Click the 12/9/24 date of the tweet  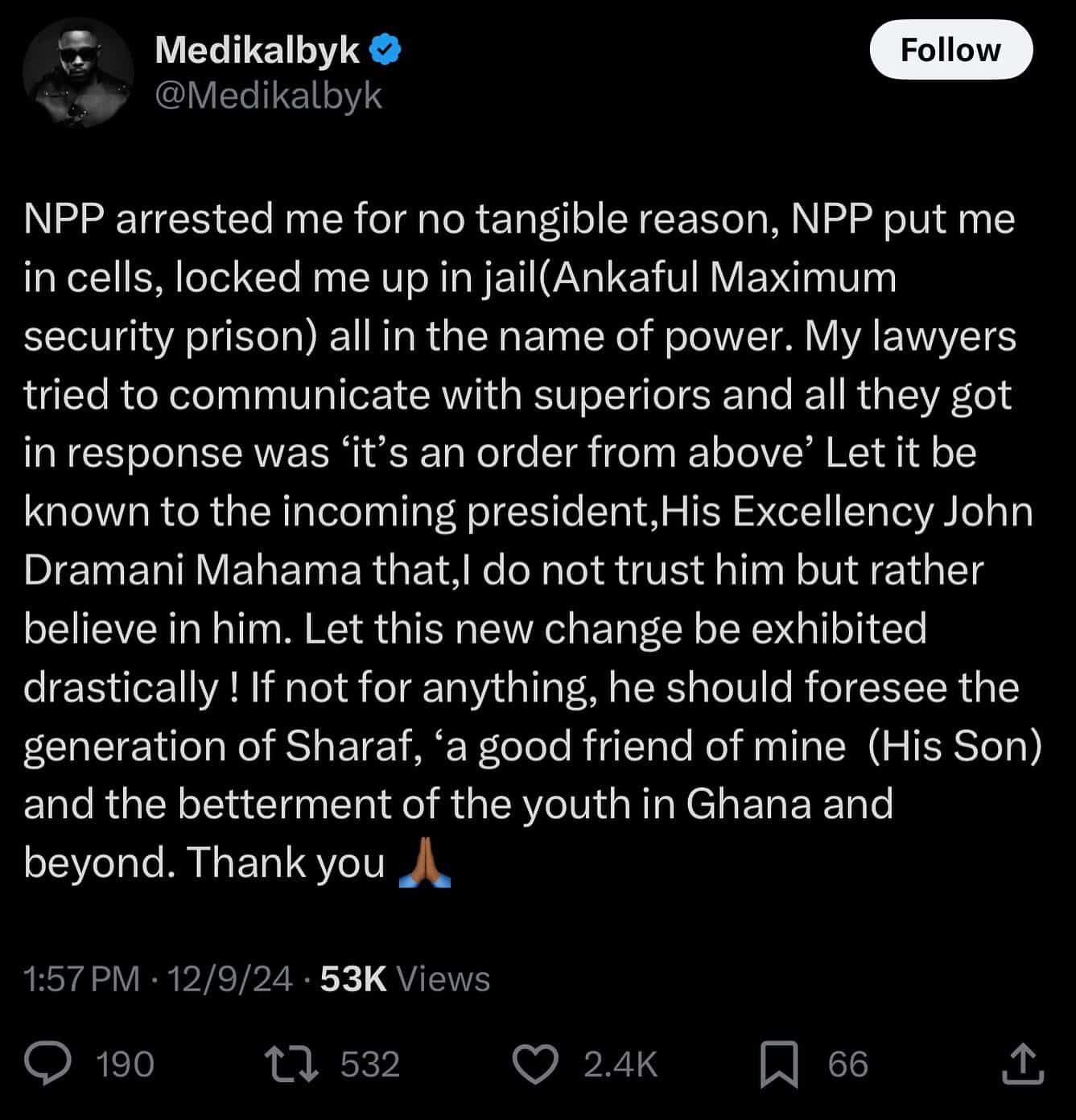tap(230, 979)
